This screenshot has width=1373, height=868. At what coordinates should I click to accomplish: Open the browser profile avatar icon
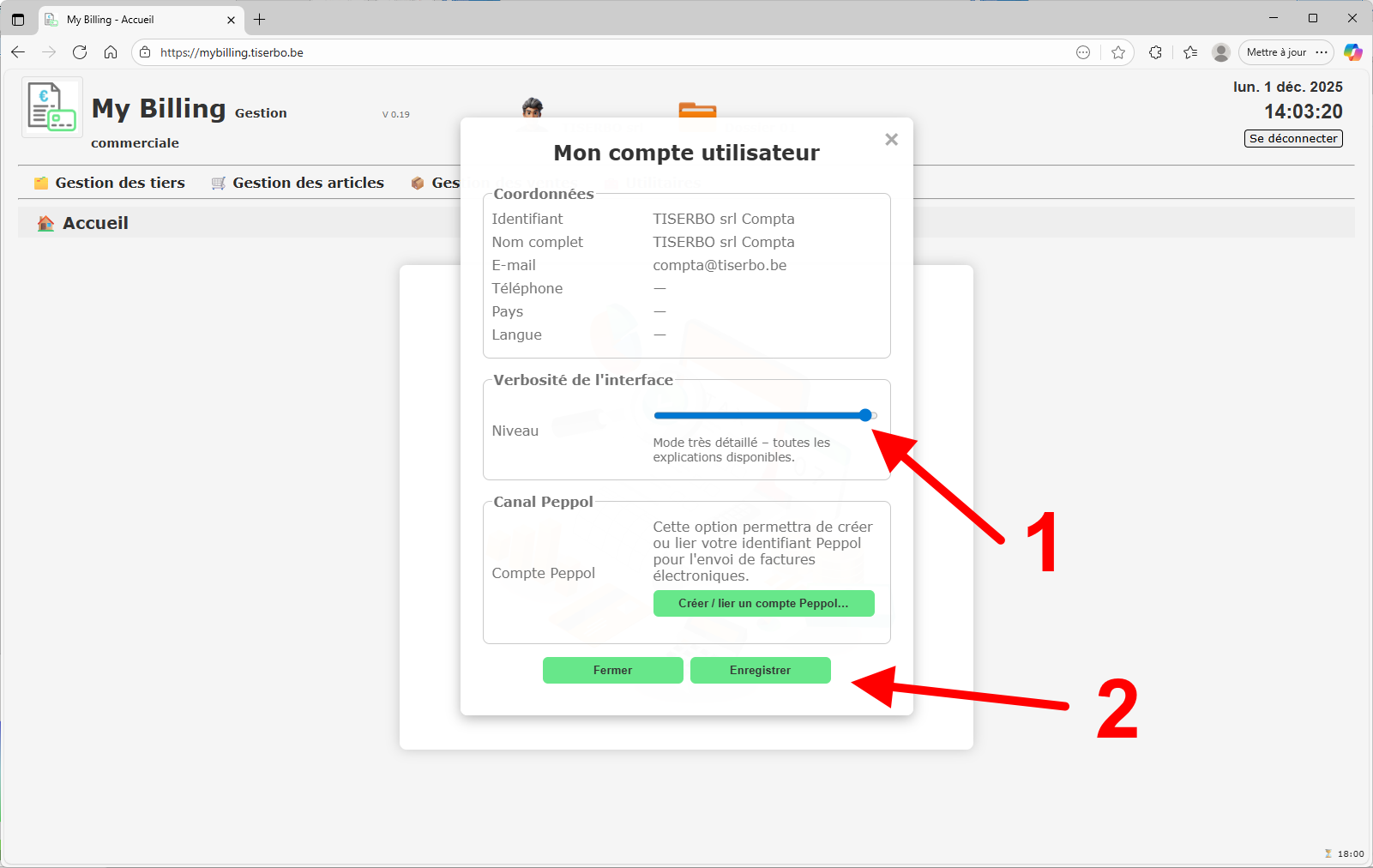[1220, 52]
